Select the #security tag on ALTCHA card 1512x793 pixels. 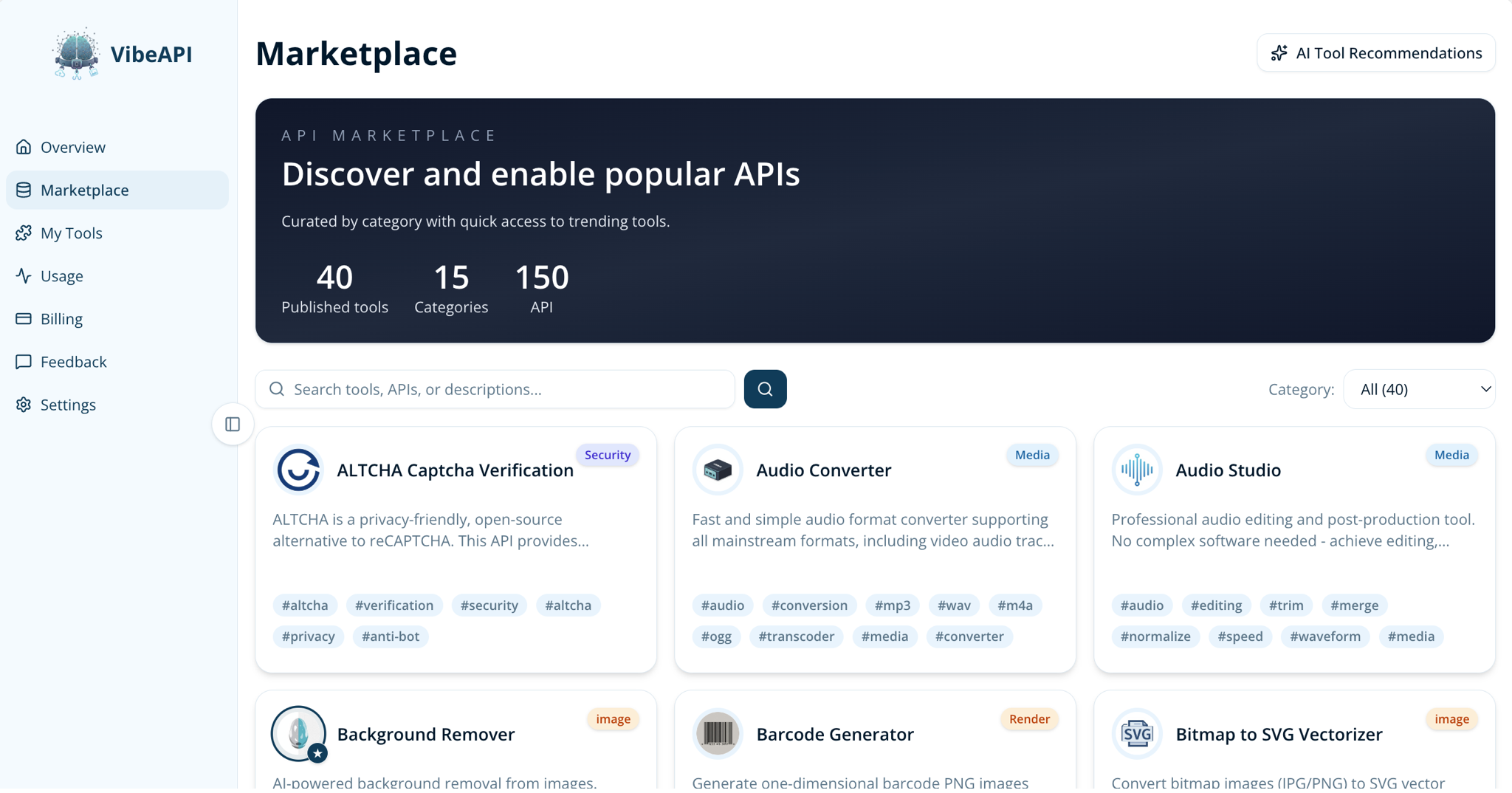point(489,605)
